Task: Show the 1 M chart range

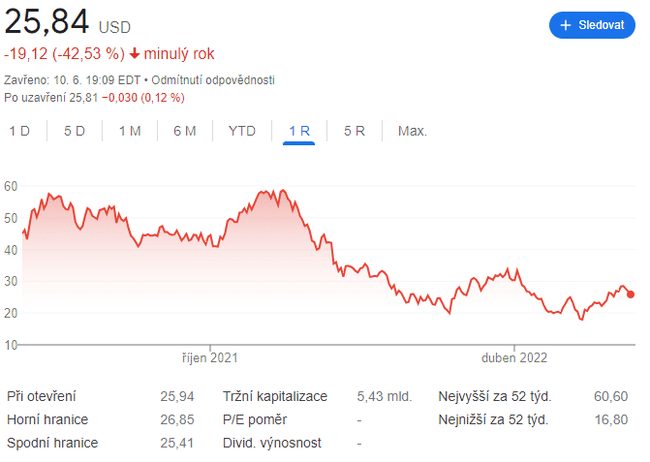Action: pyautogui.click(x=129, y=131)
